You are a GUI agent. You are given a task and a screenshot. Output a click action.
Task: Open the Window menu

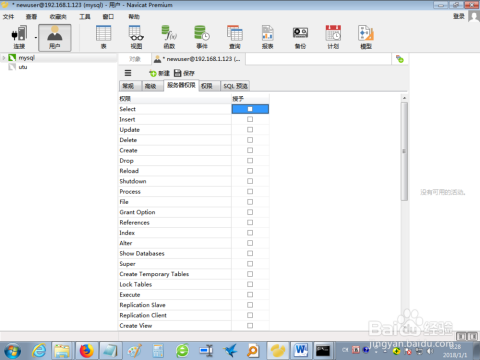point(108,16)
